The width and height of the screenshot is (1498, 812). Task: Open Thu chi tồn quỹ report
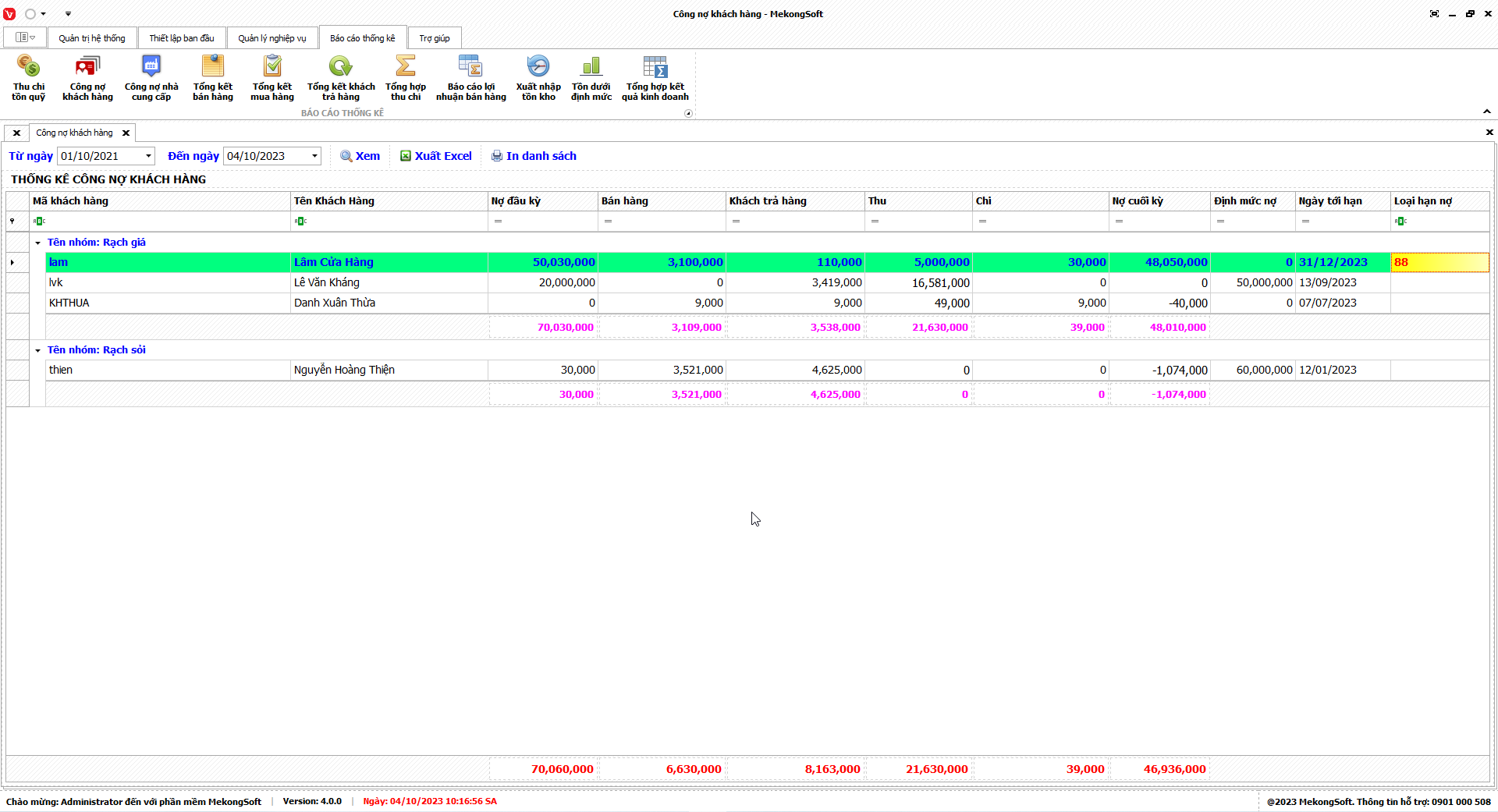tap(28, 78)
